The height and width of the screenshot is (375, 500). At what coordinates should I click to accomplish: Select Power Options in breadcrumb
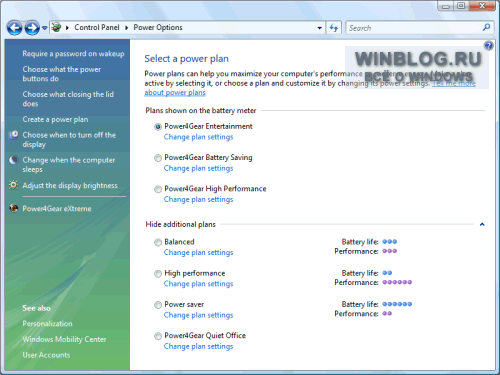click(x=158, y=27)
